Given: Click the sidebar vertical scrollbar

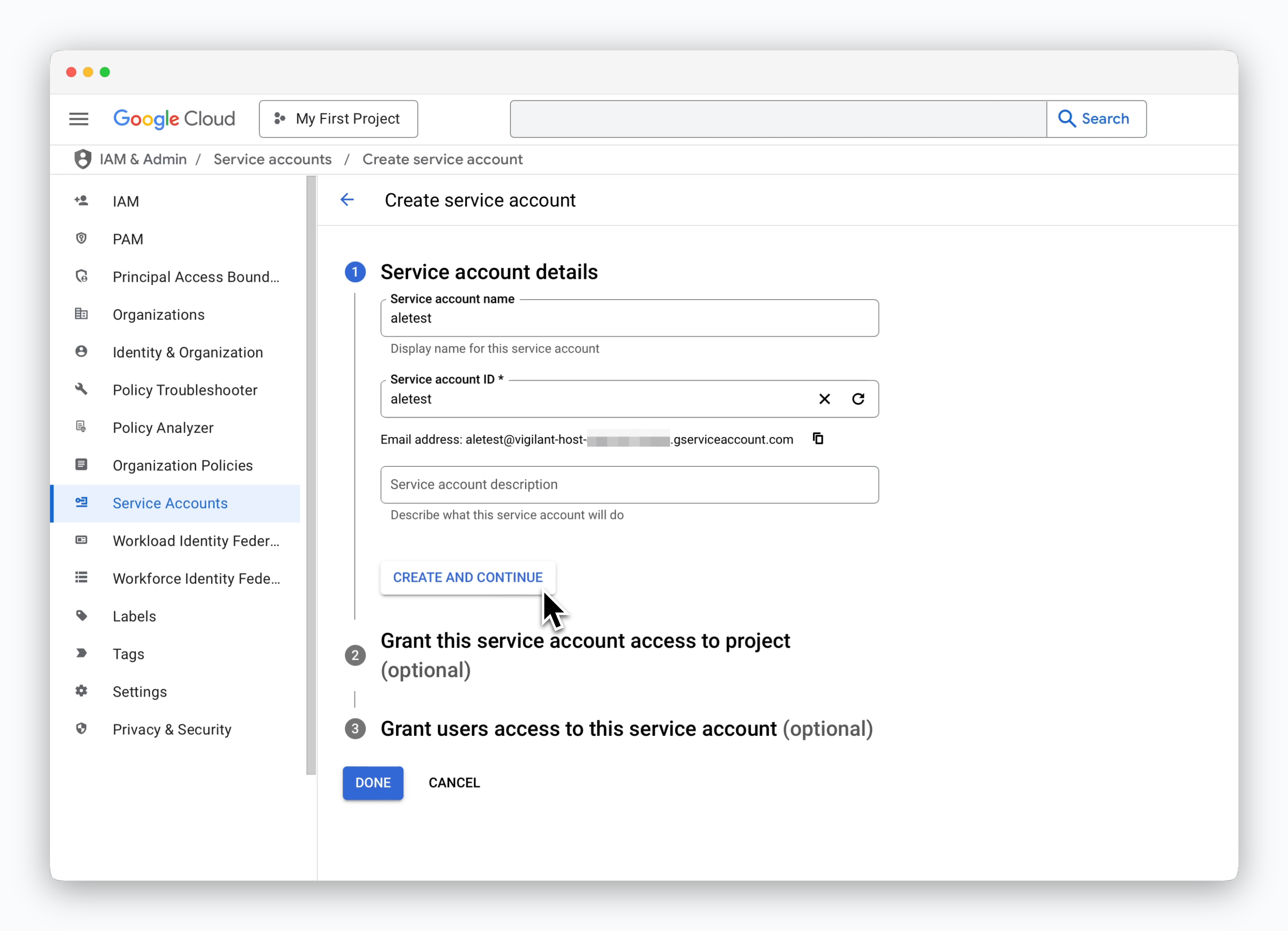Looking at the screenshot, I should point(311,475).
